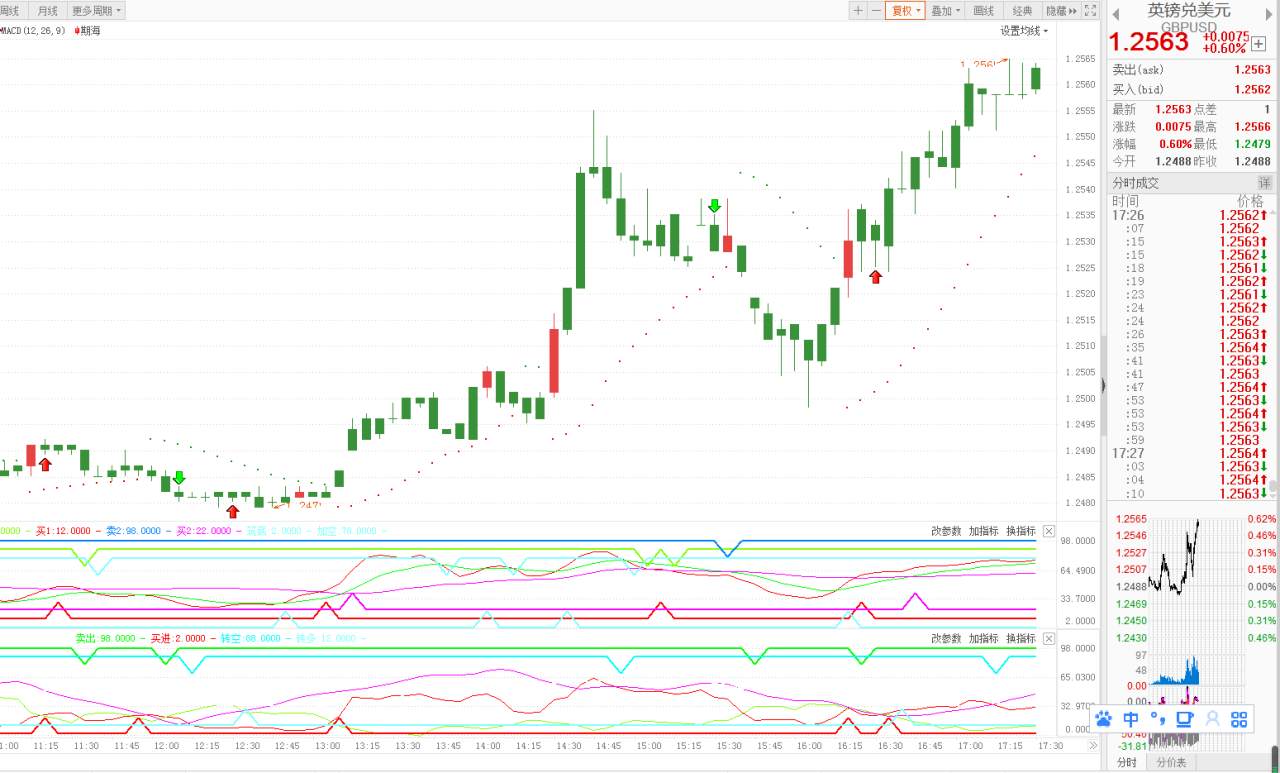Click the 英镑兑美元 instrument title
This screenshot has width=1280, height=773.
click(x=1189, y=11)
